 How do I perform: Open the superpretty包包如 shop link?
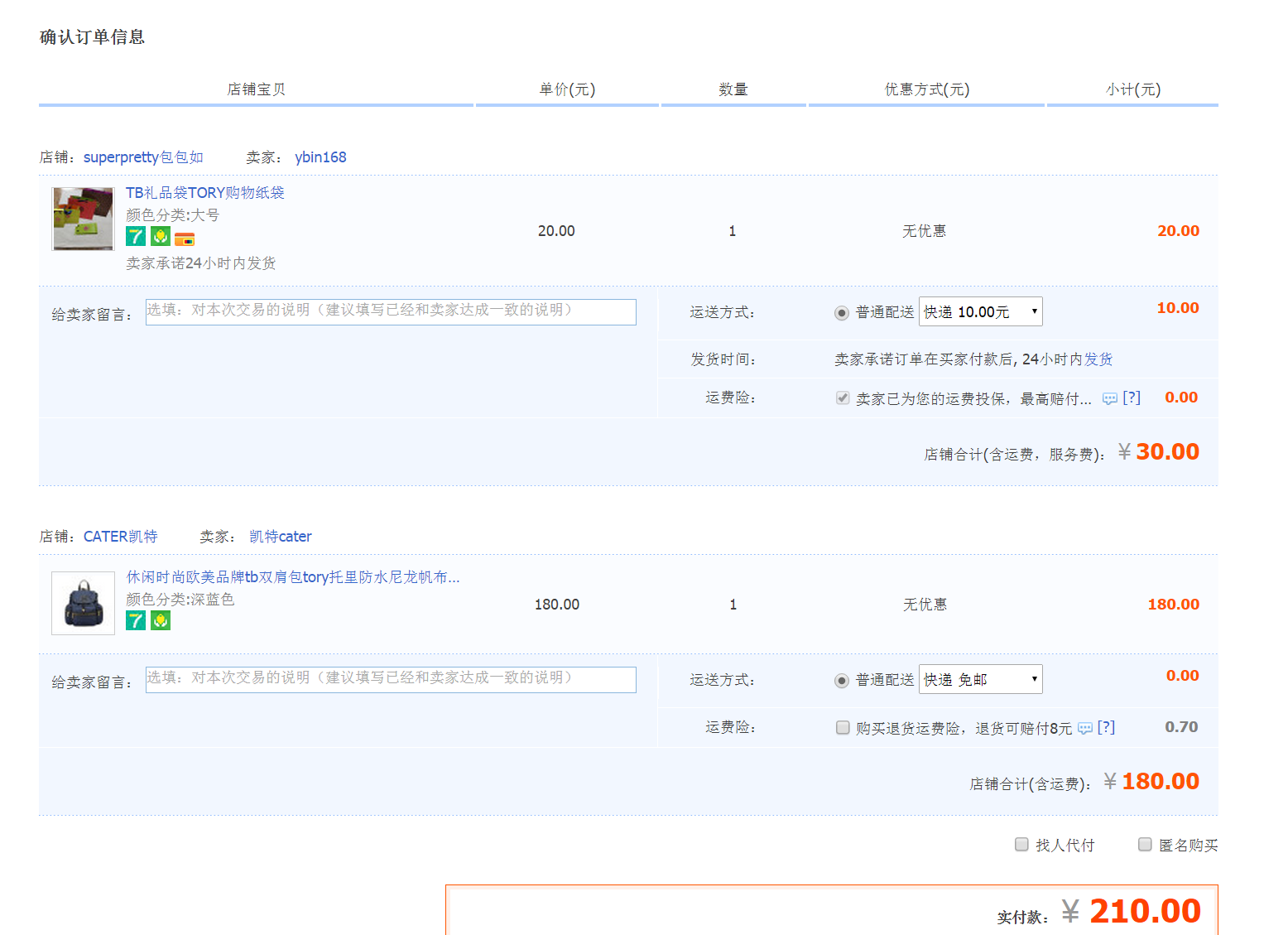pos(143,157)
